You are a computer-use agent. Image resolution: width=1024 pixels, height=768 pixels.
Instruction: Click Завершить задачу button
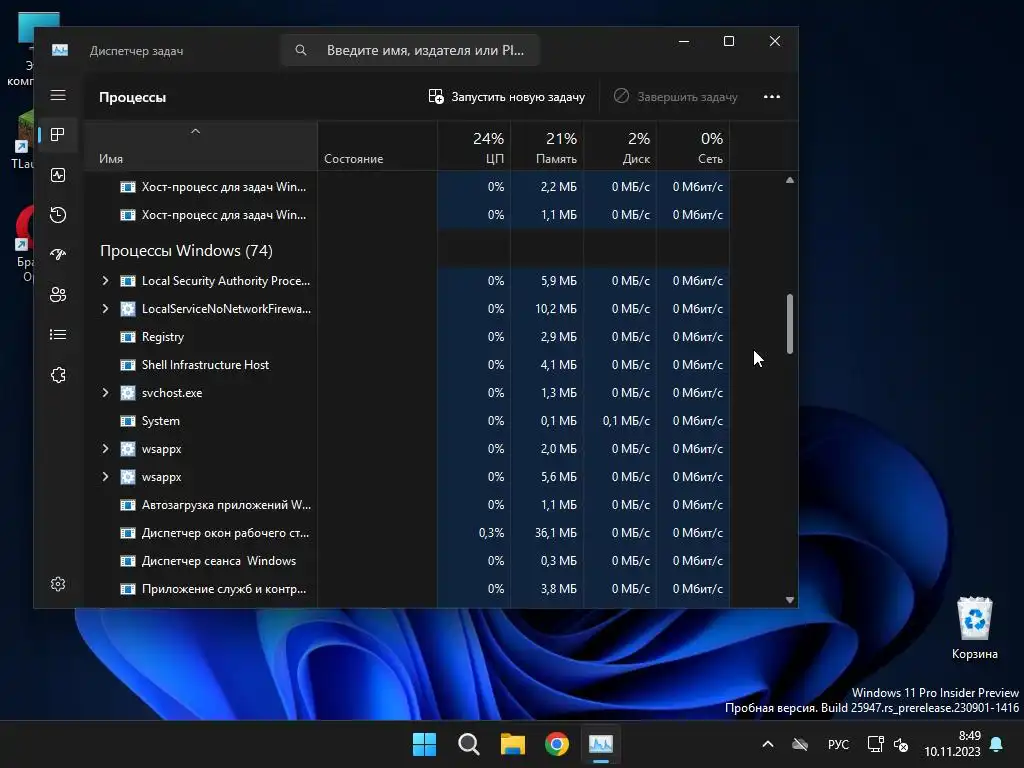[676, 97]
